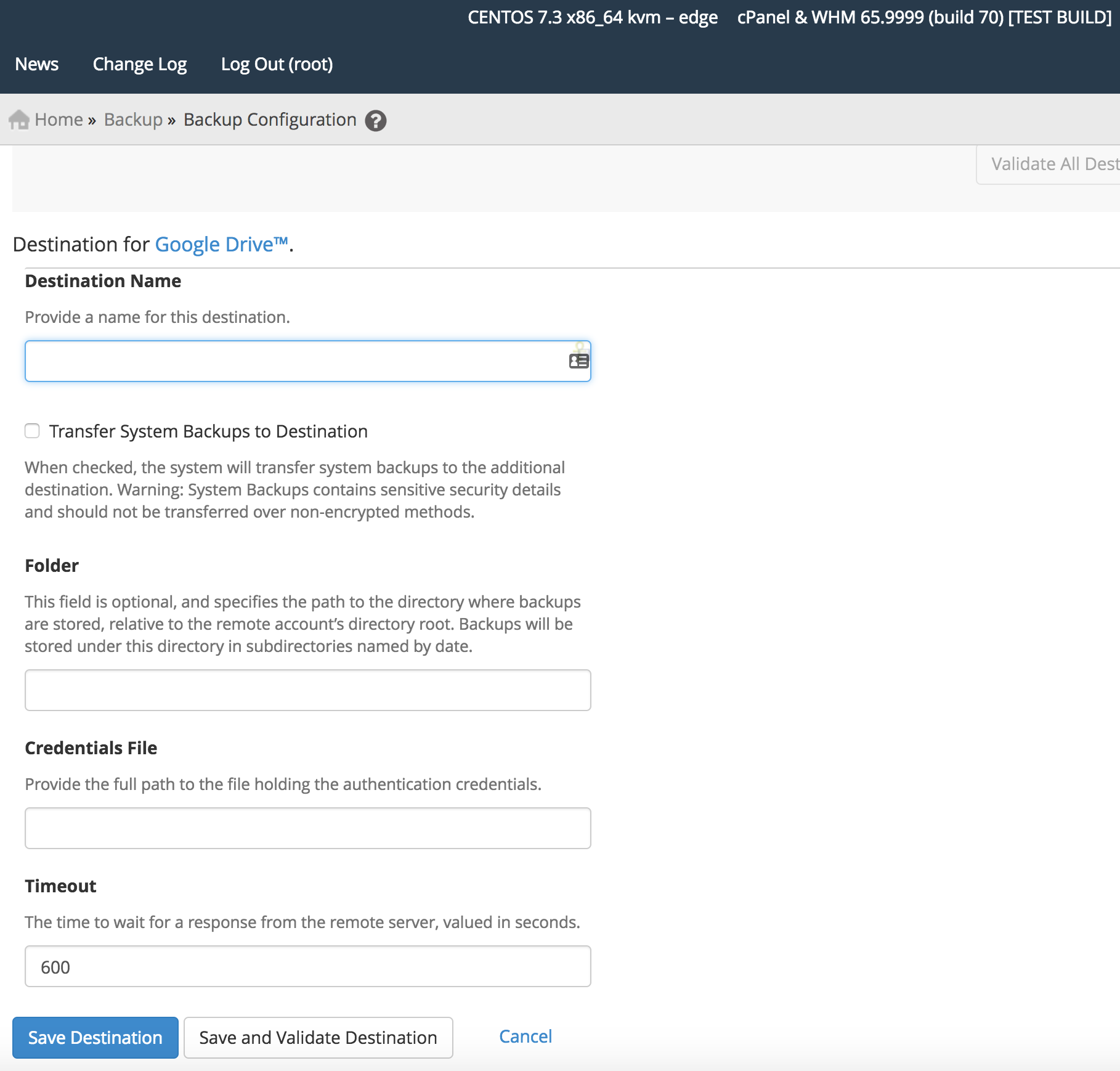Navigate to Backup breadcrumb link

[133, 120]
